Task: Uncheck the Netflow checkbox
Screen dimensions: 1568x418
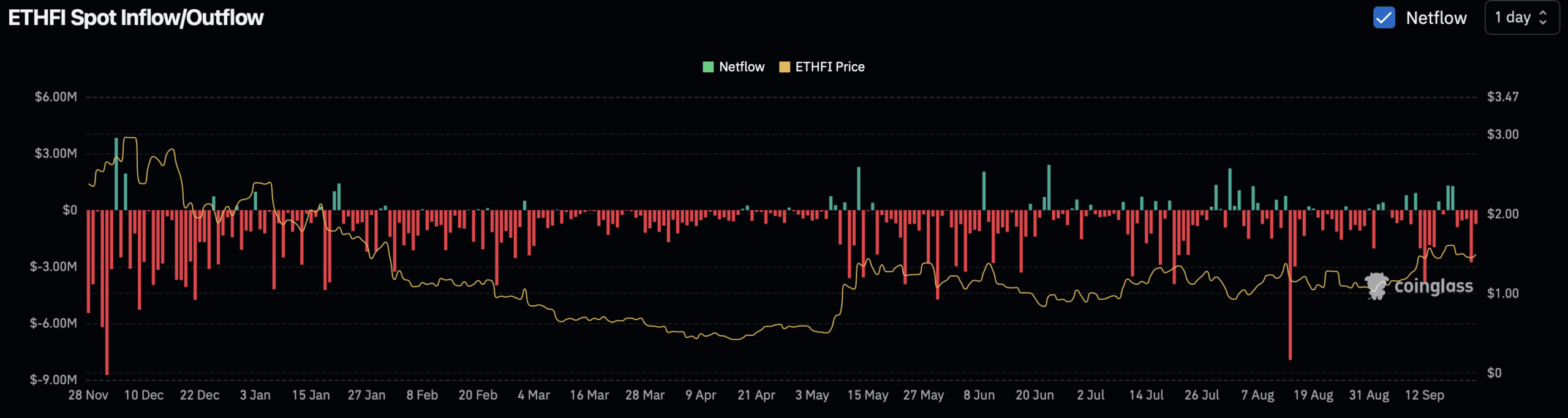Action: 1384,18
